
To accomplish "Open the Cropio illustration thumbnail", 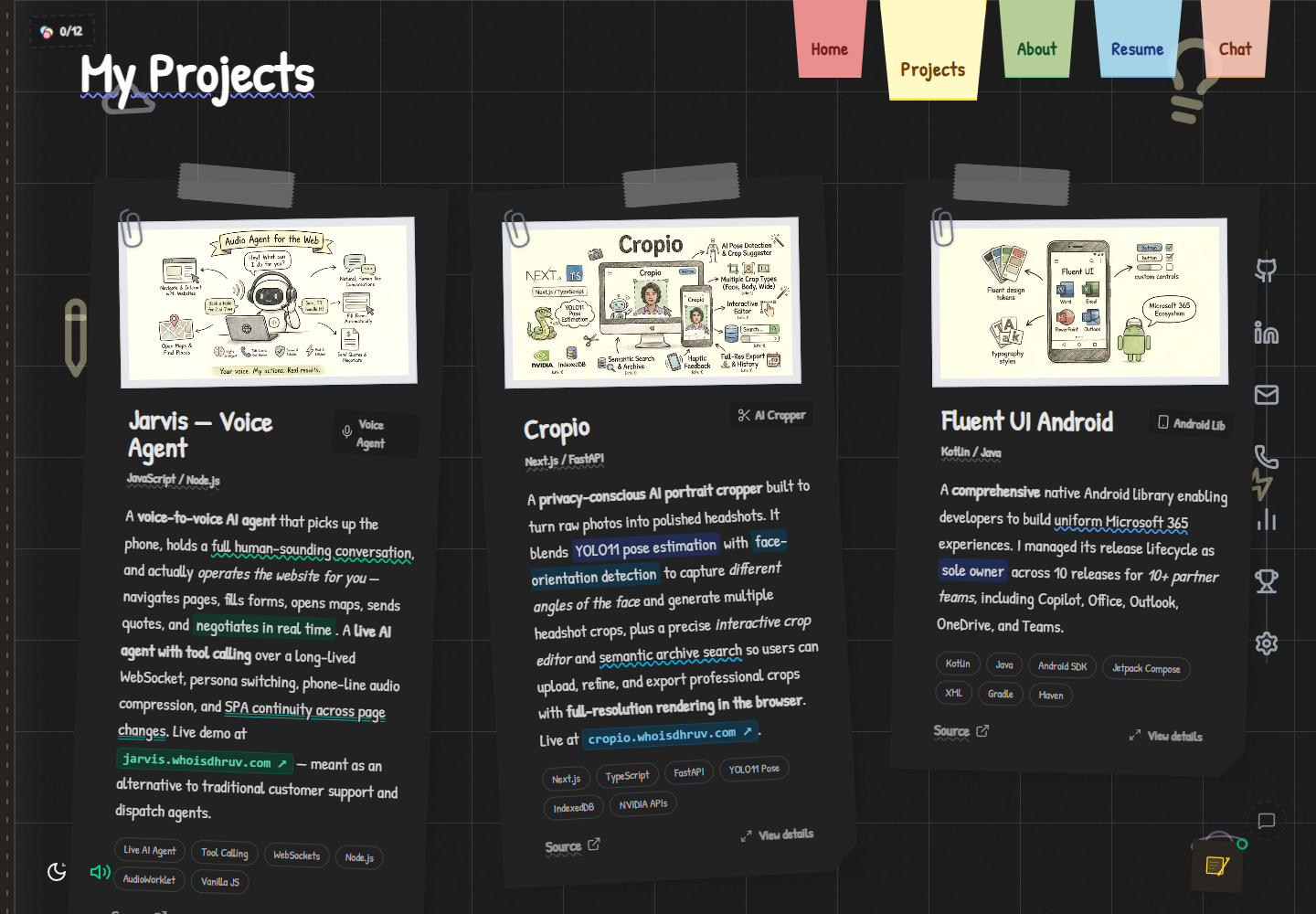I will coord(653,302).
